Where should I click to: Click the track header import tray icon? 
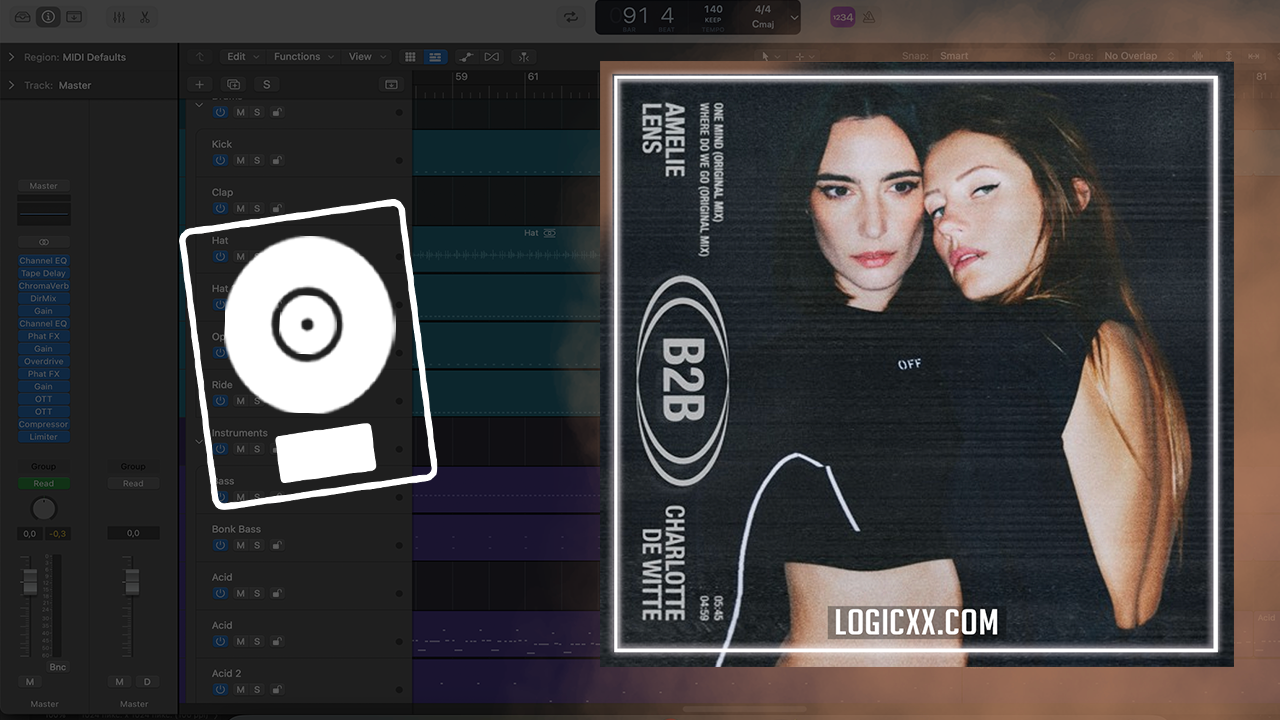[x=391, y=85]
